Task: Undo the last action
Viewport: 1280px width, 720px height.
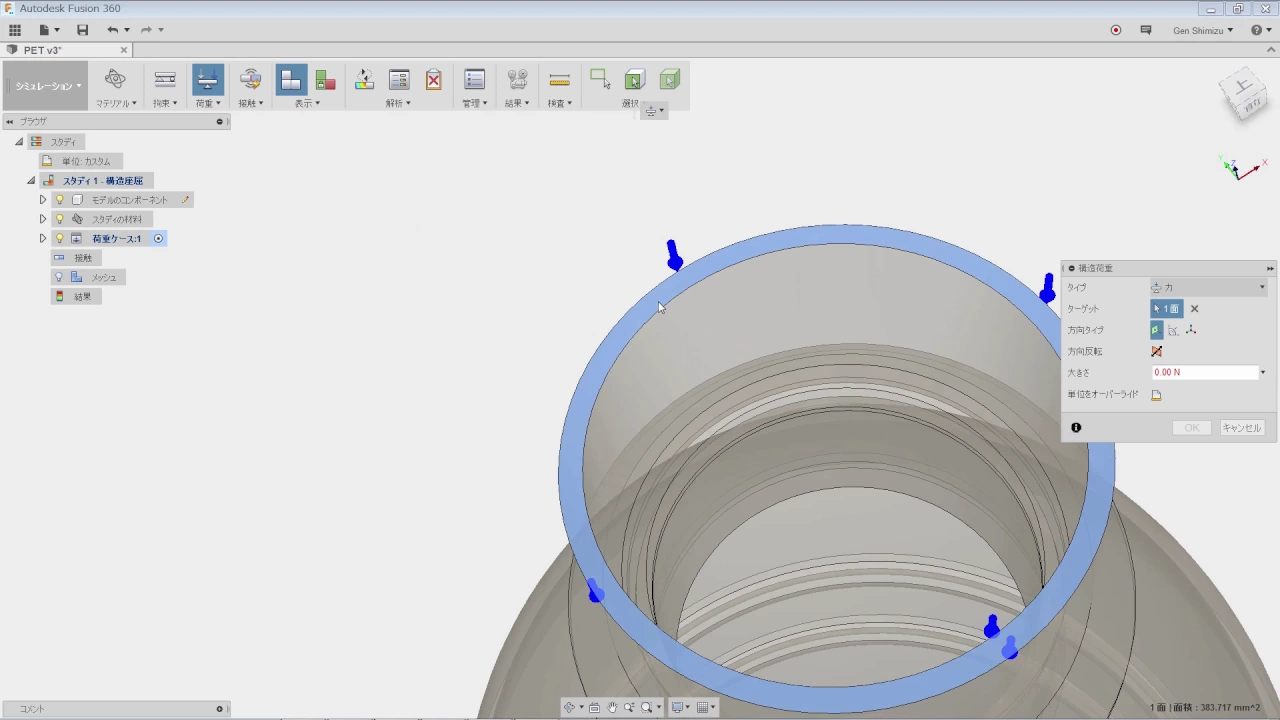Action: tap(113, 30)
